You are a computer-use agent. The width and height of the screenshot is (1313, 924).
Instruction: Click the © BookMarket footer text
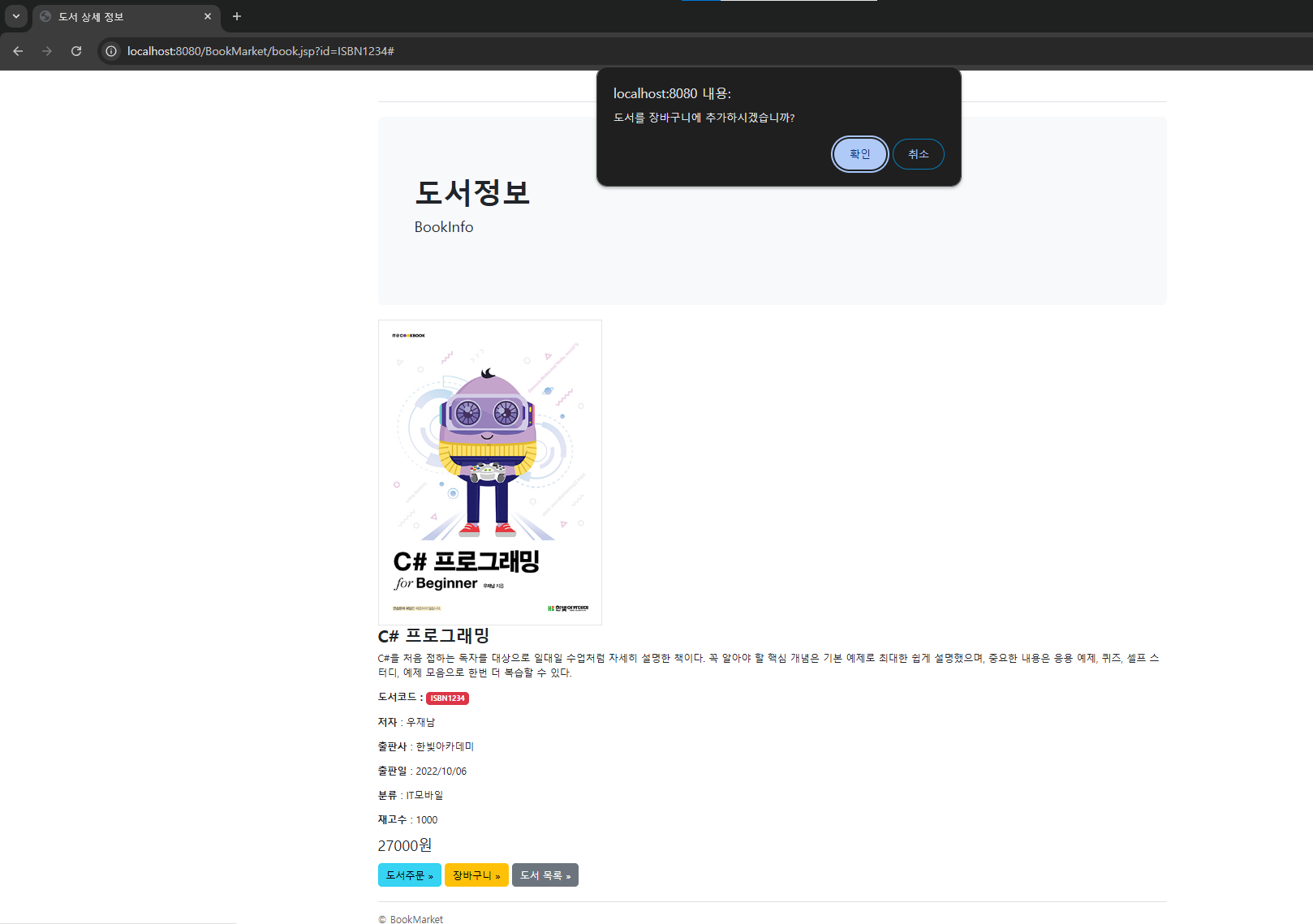[411, 919]
